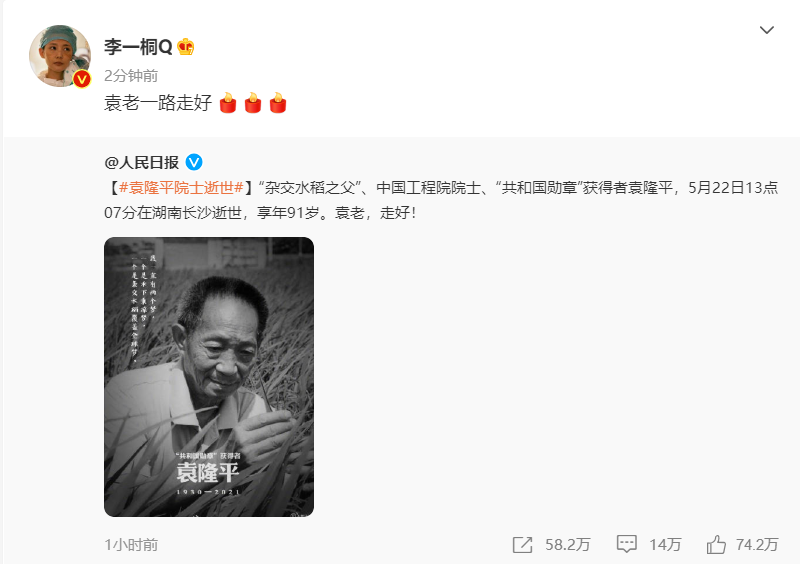Screen dimensions: 800x564
Task: Click the 1小时前 original post timestamp
Action: click(131, 545)
